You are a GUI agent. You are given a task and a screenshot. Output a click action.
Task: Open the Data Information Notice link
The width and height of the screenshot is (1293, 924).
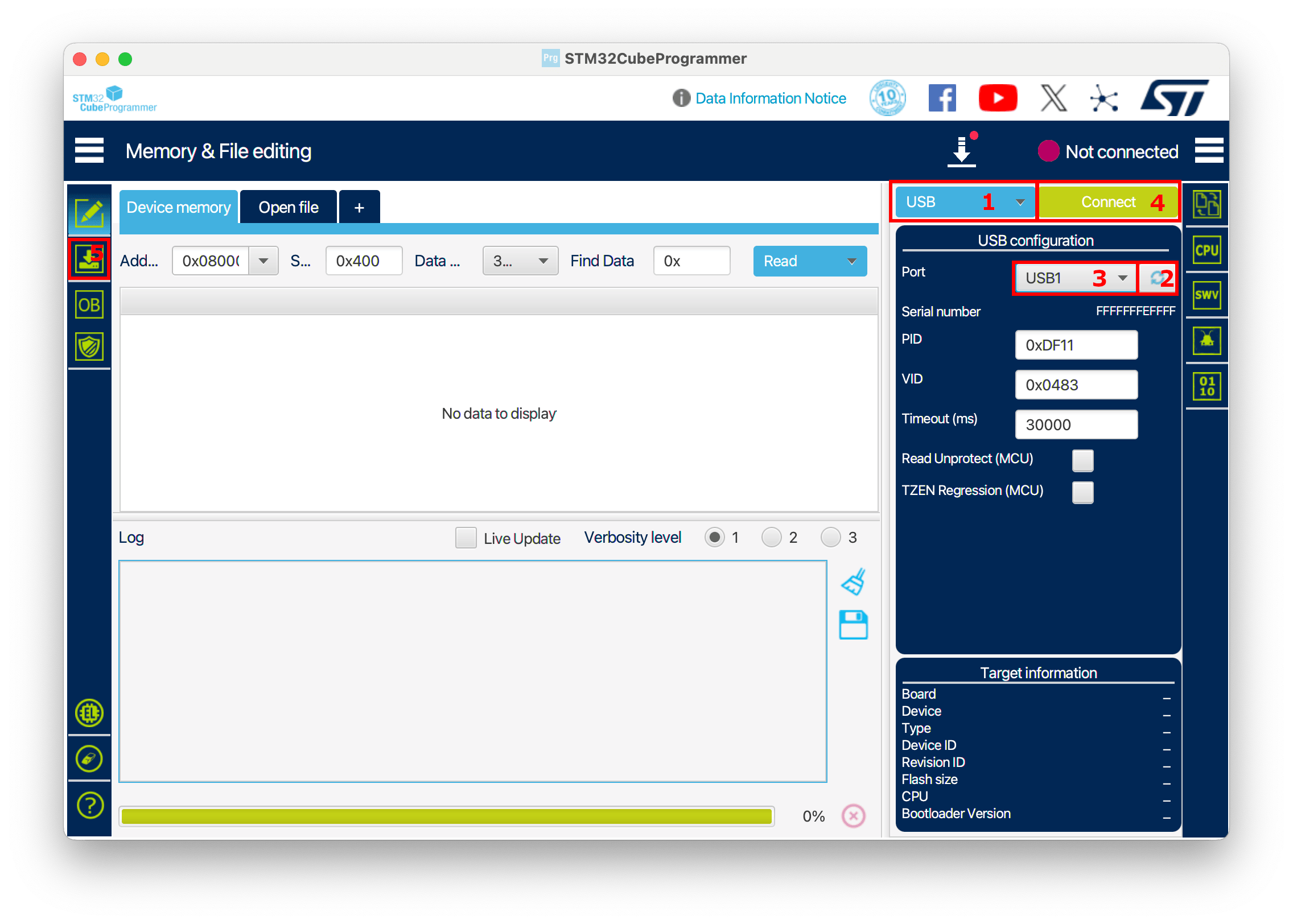coord(770,98)
